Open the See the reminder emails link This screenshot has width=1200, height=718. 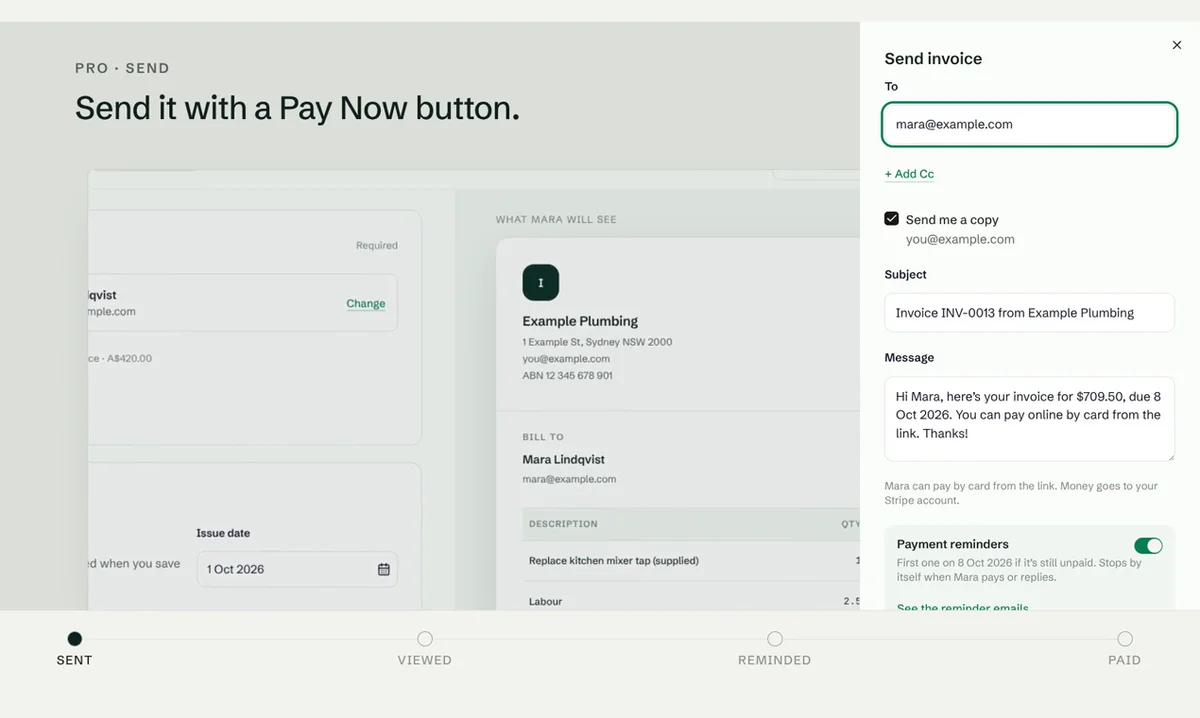(x=962, y=607)
